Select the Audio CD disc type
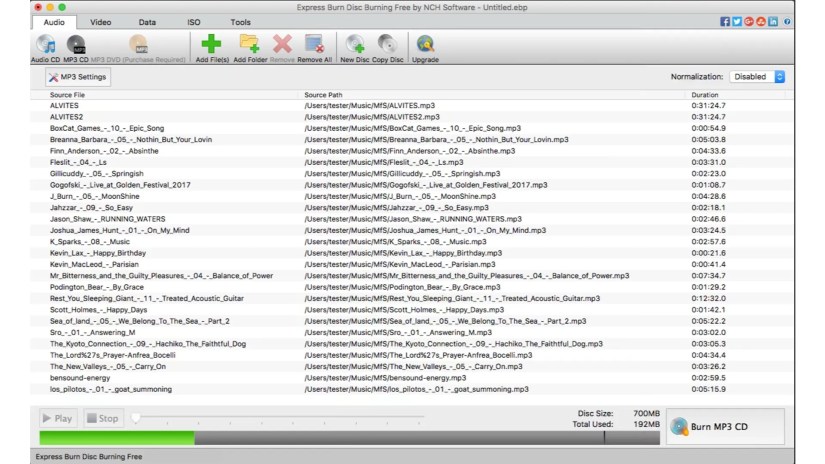Image resolution: width=825 pixels, height=464 pixels. (x=46, y=48)
